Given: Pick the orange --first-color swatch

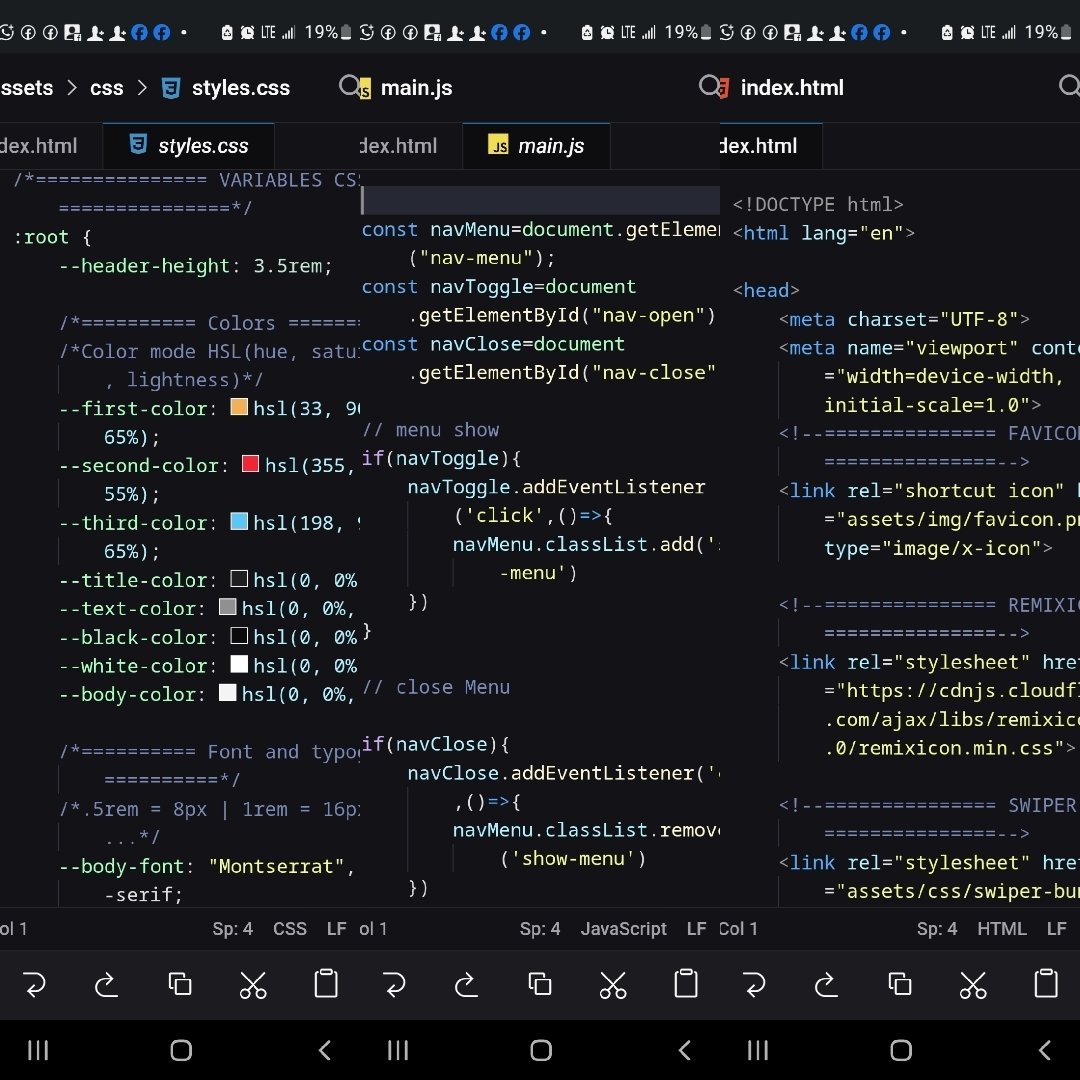Looking at the screenshot, I should (x=239, y=406).
